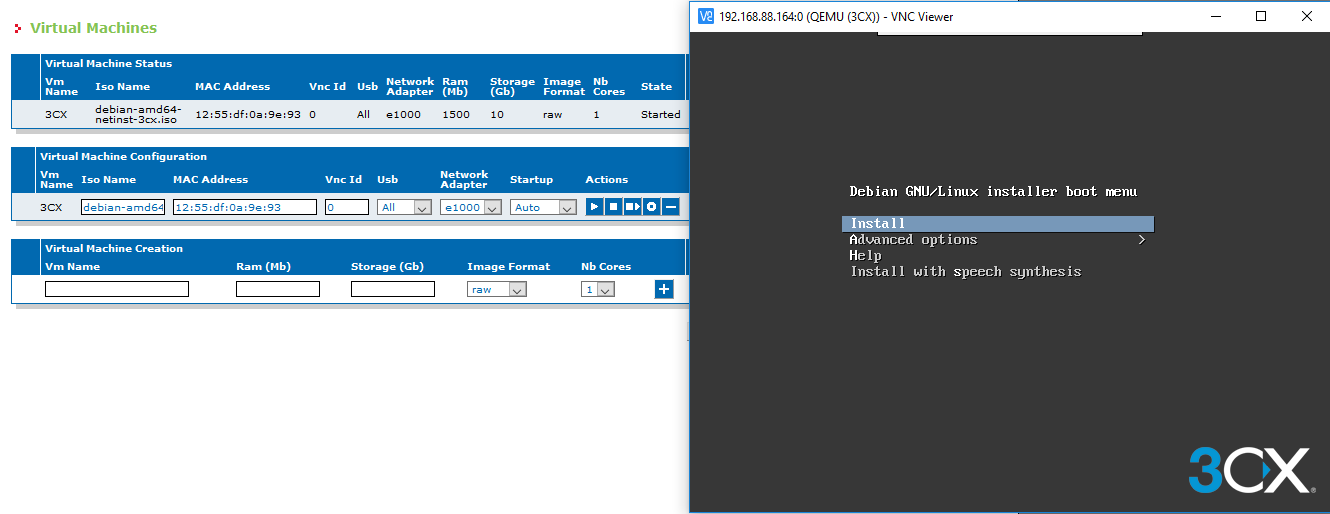Open the Startup dropdown set to Auto
Viewport: 1330px width, 514px height.
coord(543,207)
